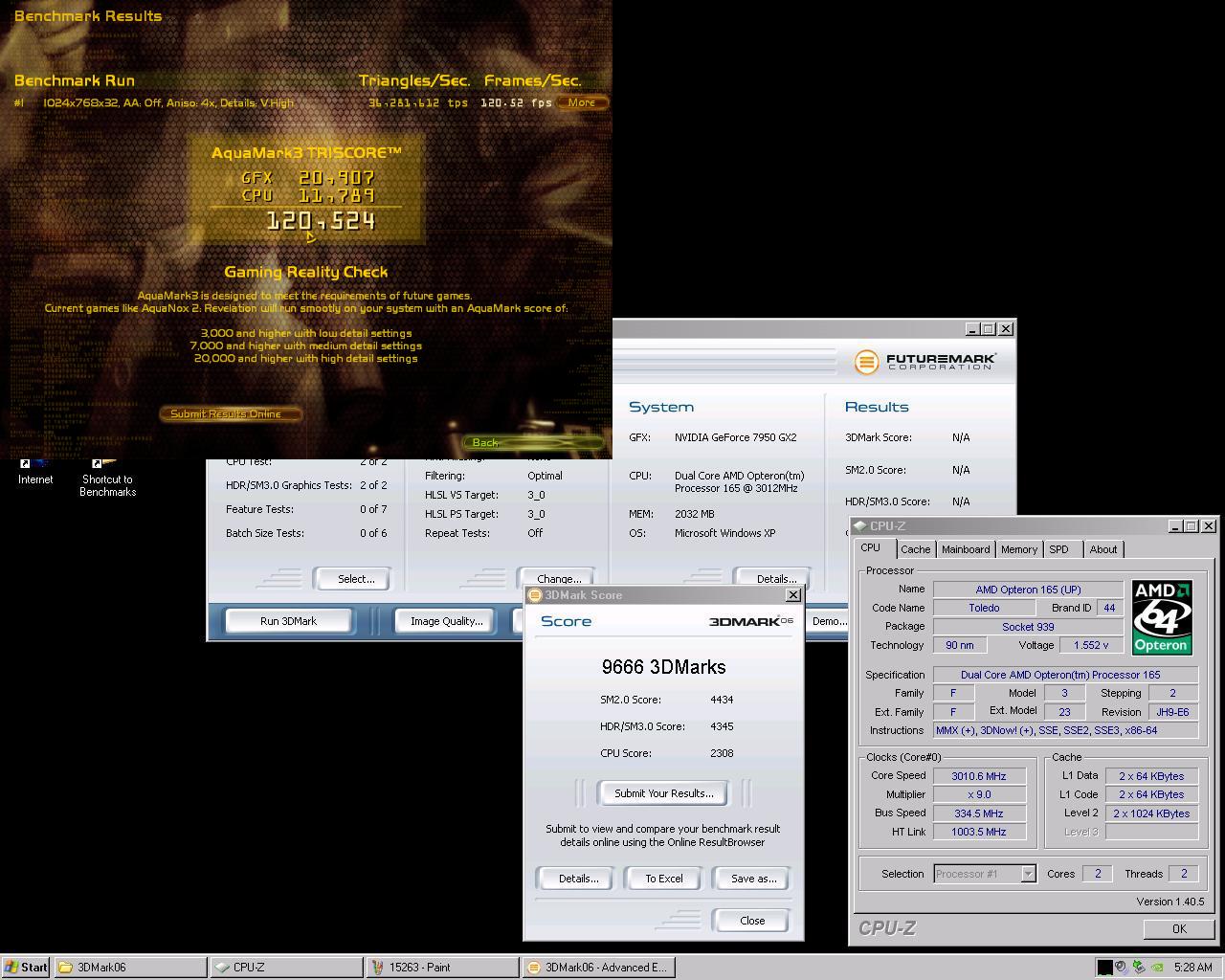The height and width of the screenshot is (980, 1225).
Task: Click the Name field AMD Opteron 165 (UP)
Action: click(1028, 590)
